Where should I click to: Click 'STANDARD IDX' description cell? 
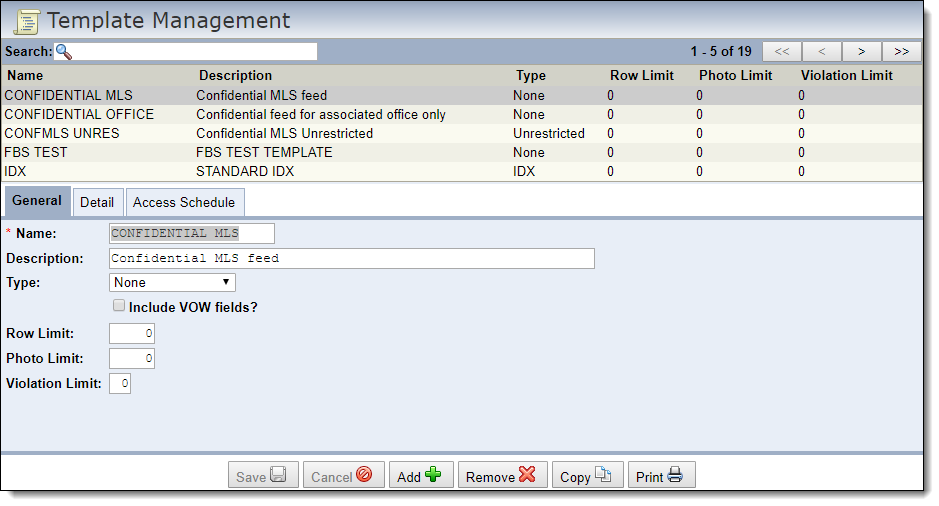tap(245, 172)
